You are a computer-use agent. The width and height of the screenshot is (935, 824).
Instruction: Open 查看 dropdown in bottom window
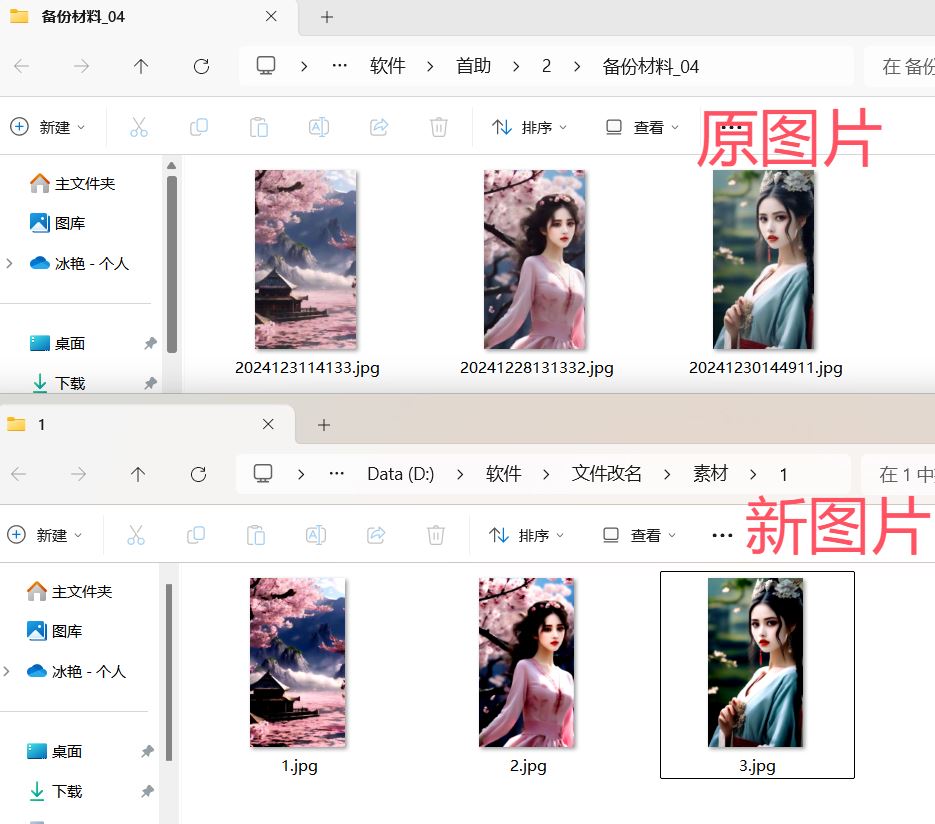click(x=639, y=535)
